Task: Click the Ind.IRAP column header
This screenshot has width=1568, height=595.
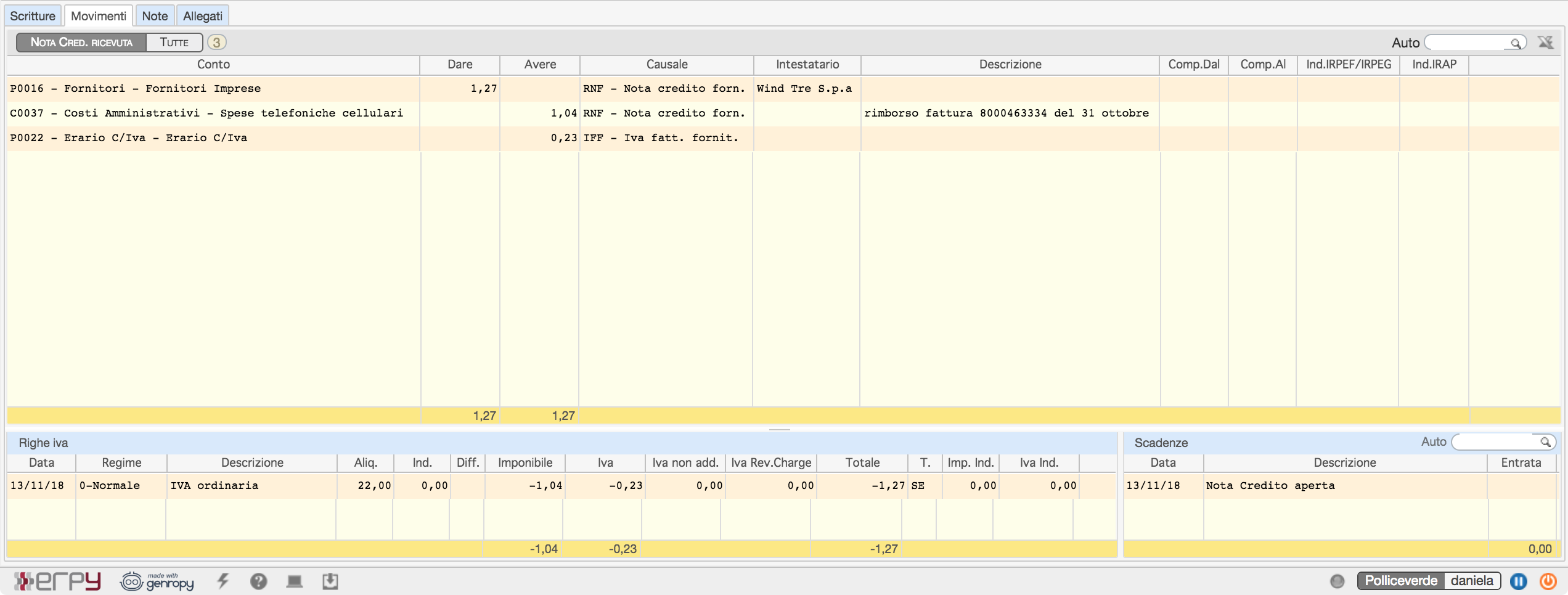Action: tap(1434, 65)
